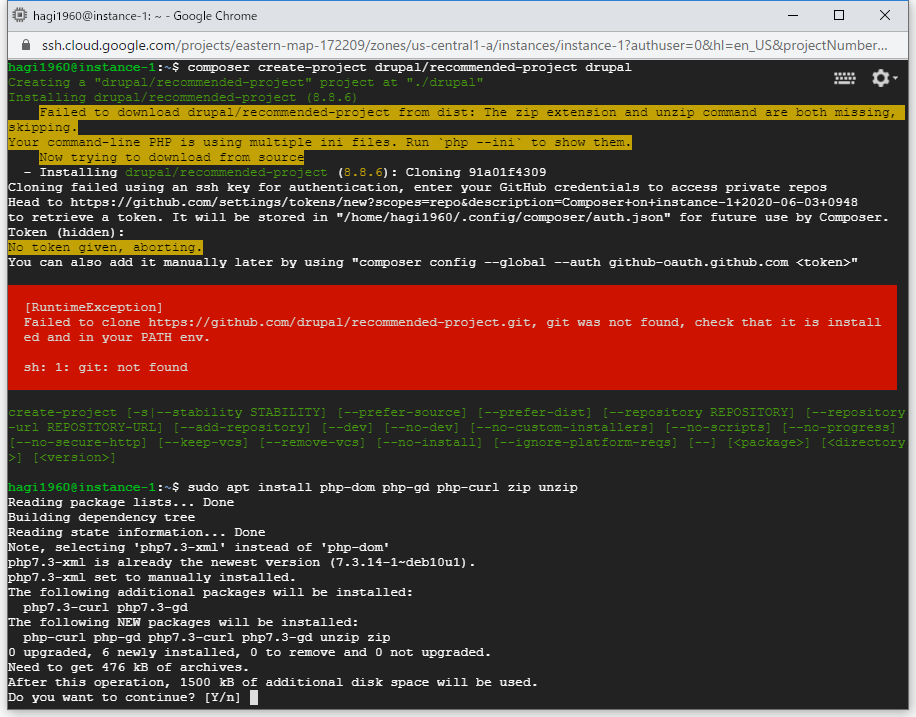
Task: Click the github.com/settings/tokens/new URL
Action: click(x=464, y=203)
